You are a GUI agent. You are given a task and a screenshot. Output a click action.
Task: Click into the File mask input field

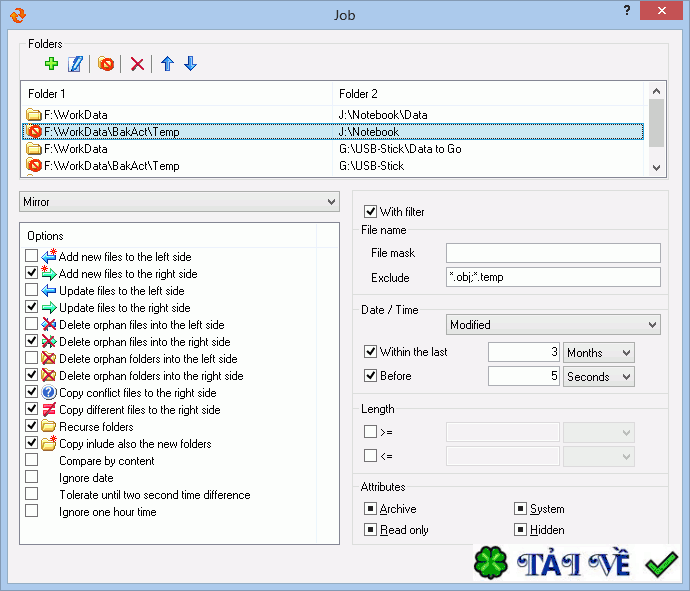point(553,253)
